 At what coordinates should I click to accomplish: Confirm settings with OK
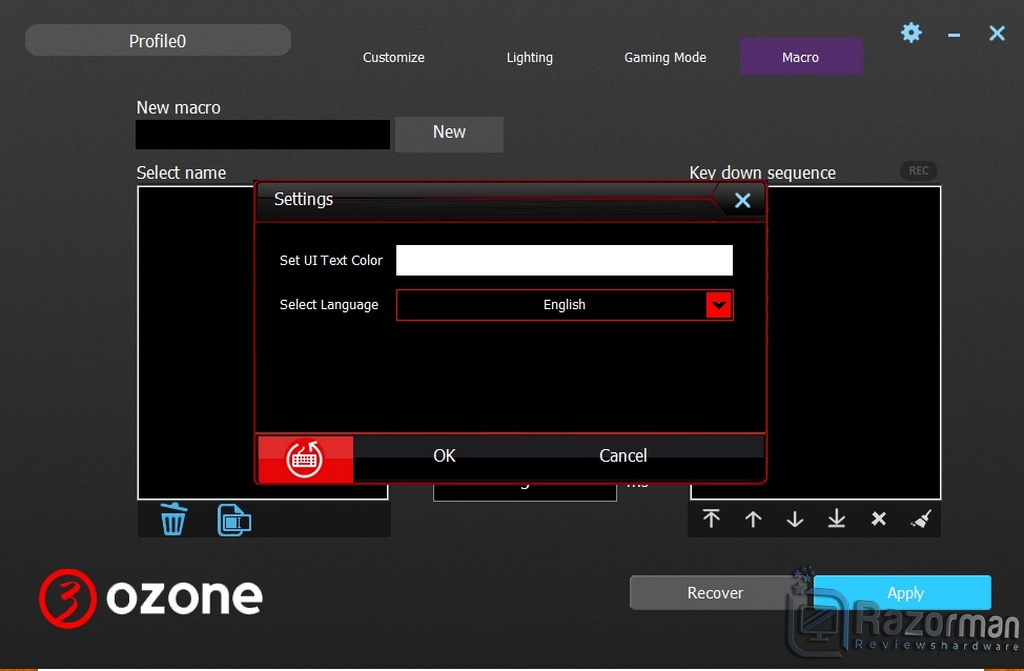pos(444,455)
